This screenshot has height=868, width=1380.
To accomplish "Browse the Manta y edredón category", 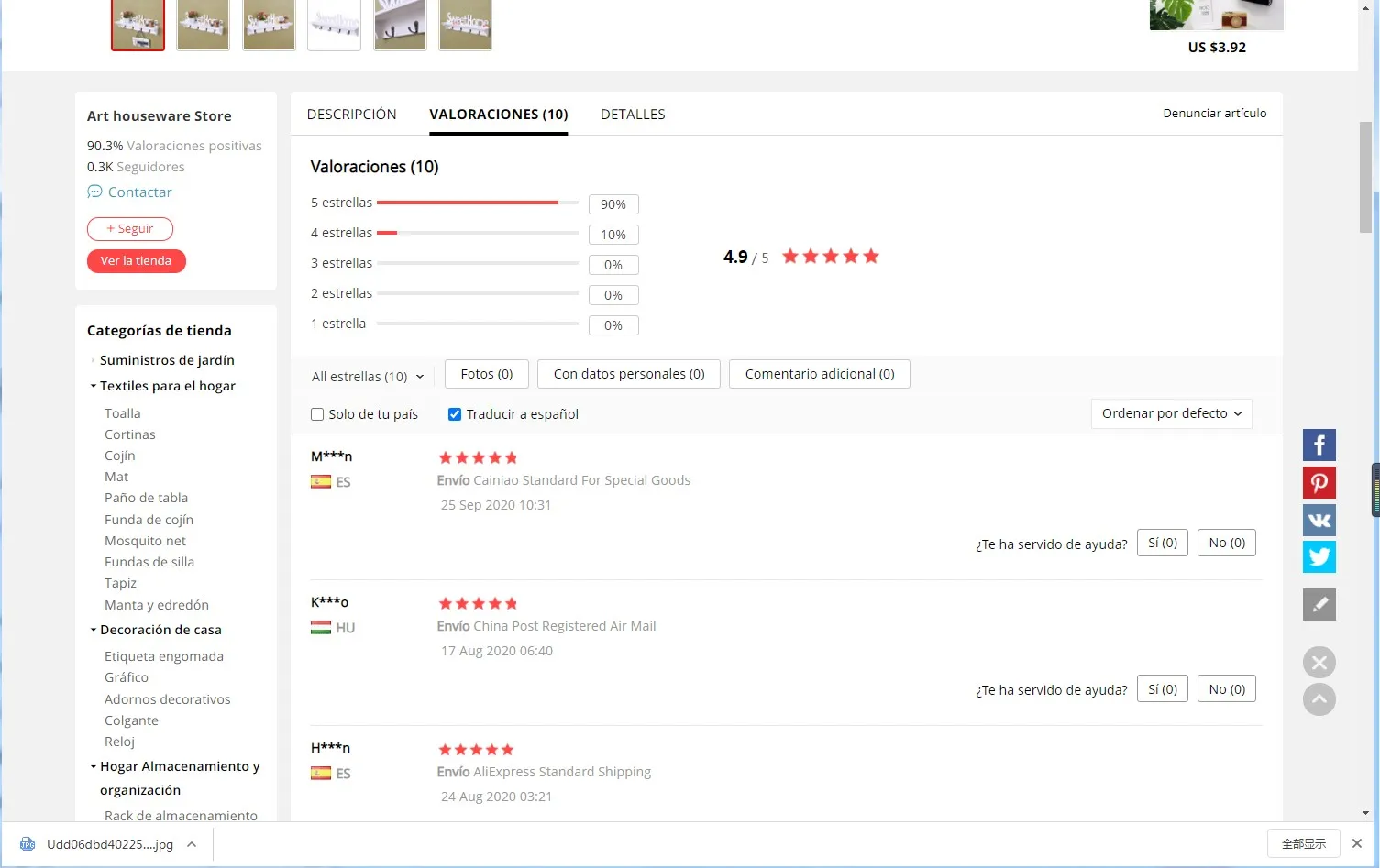I will coord(157,605).
